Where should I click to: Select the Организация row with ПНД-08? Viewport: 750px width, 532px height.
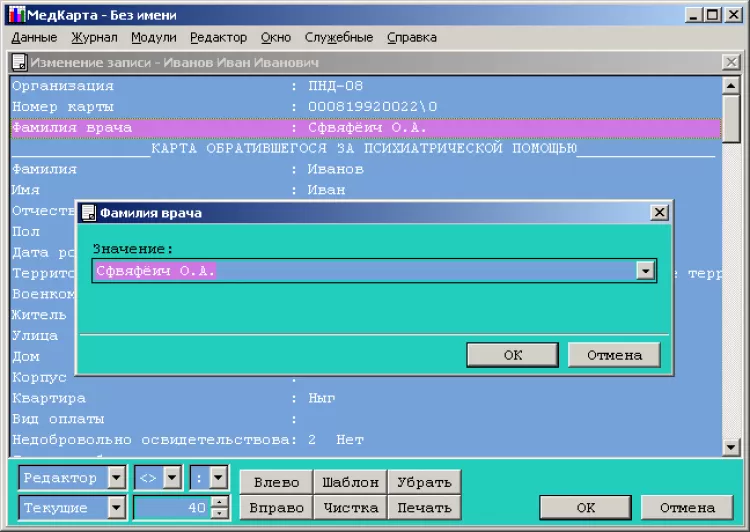click(x=366, y=86)
